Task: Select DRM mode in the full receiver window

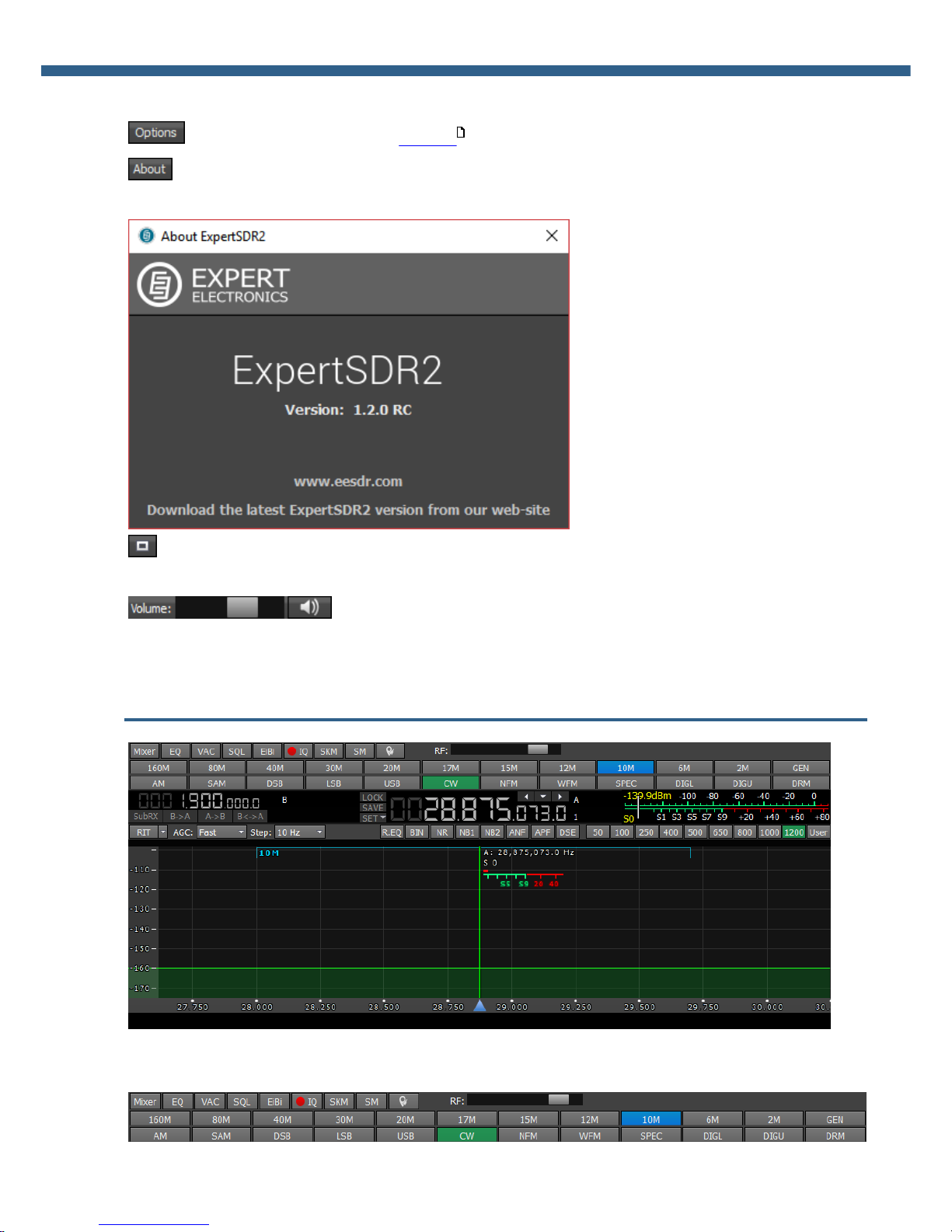Action: click(800, 784)
